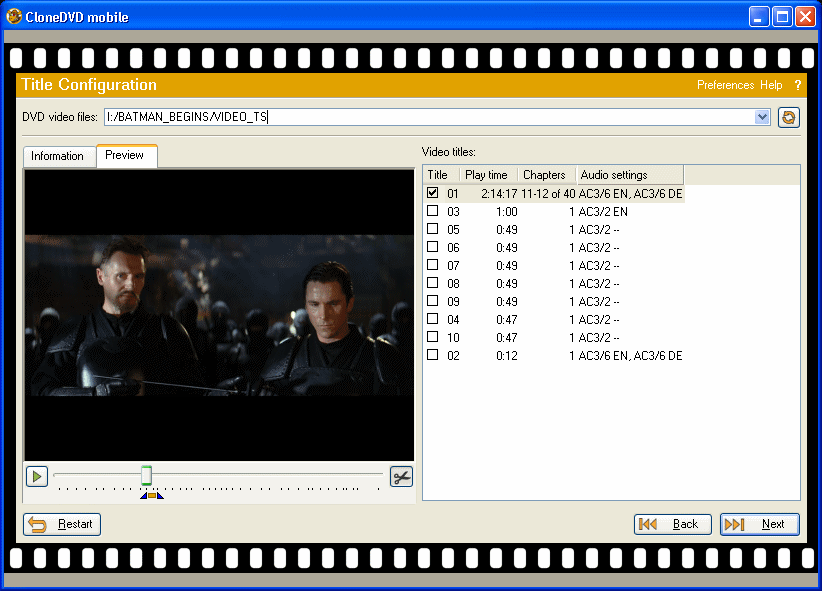The width and height of the screenshot is (822, 591).
Task: Play the preview video
Action: coord(37,477)
